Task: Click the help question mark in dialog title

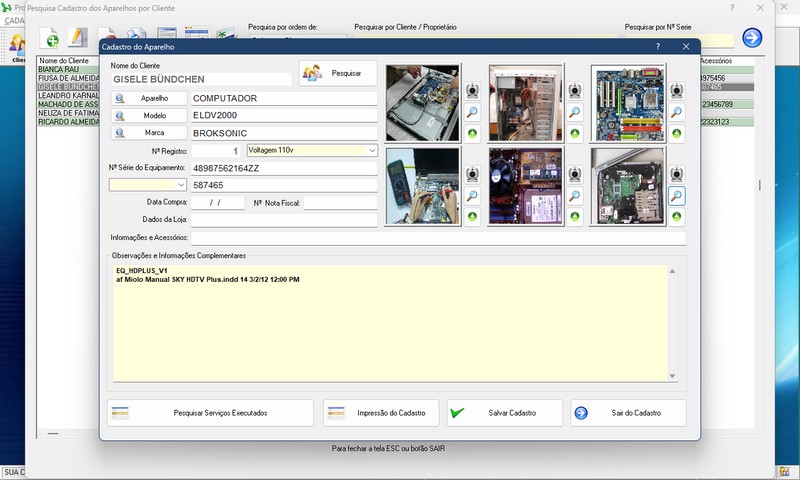Action: (657, 47)
